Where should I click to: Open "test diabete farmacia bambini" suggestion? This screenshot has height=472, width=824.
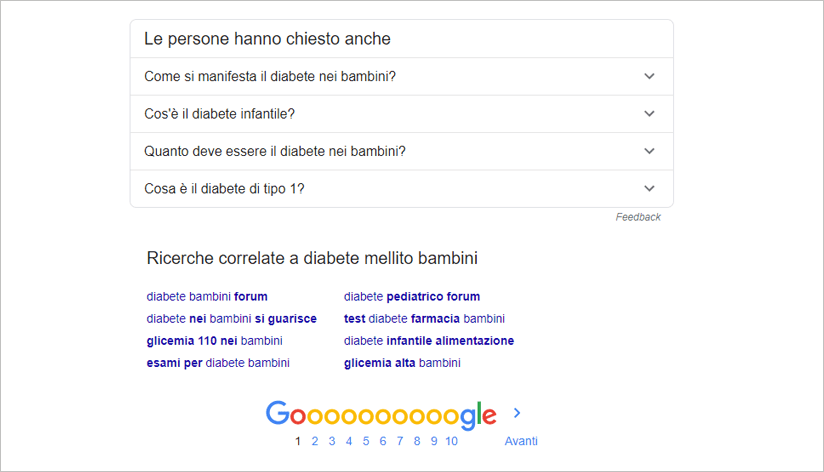pos(424,319)
